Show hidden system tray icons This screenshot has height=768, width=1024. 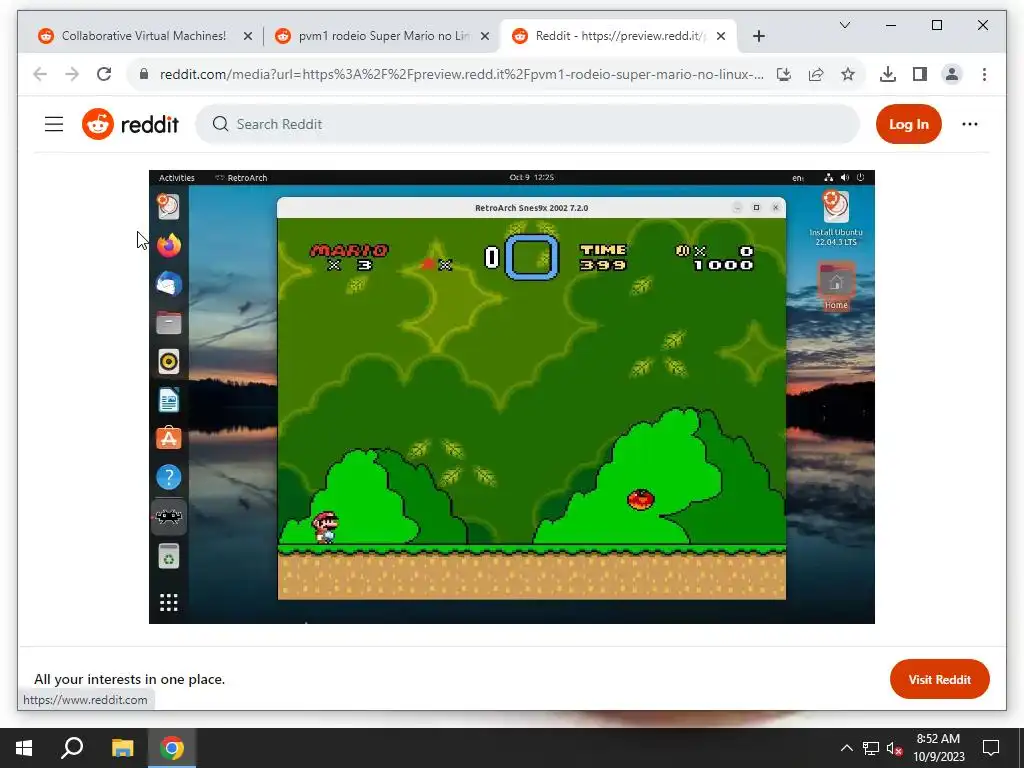[x=846, y=748]
